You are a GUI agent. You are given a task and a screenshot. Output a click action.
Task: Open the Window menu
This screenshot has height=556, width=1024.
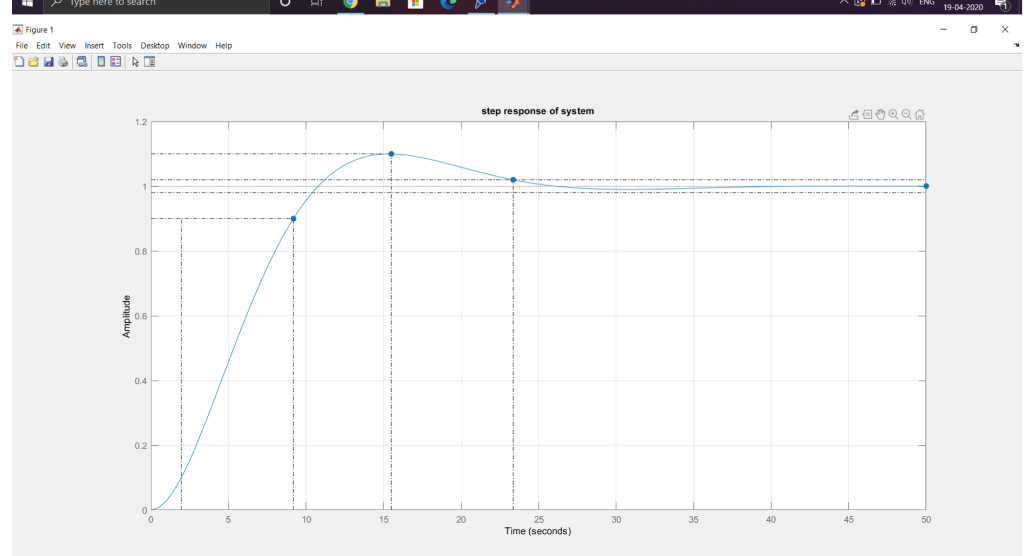click(192, 46)
